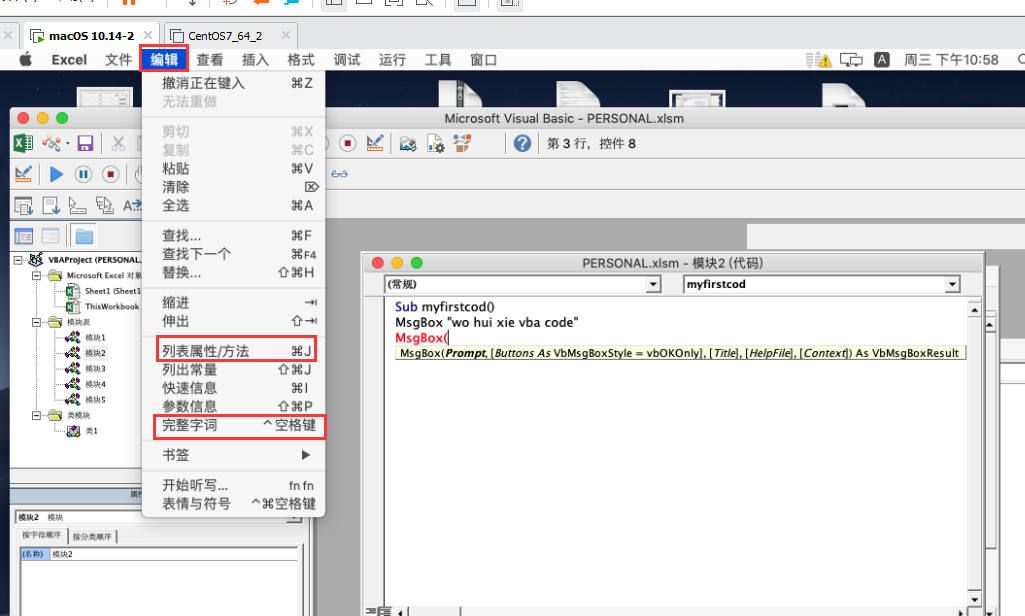Click the input method A icon in menu bar
This screenshot has width=1025, height=616.
[881, 60]
